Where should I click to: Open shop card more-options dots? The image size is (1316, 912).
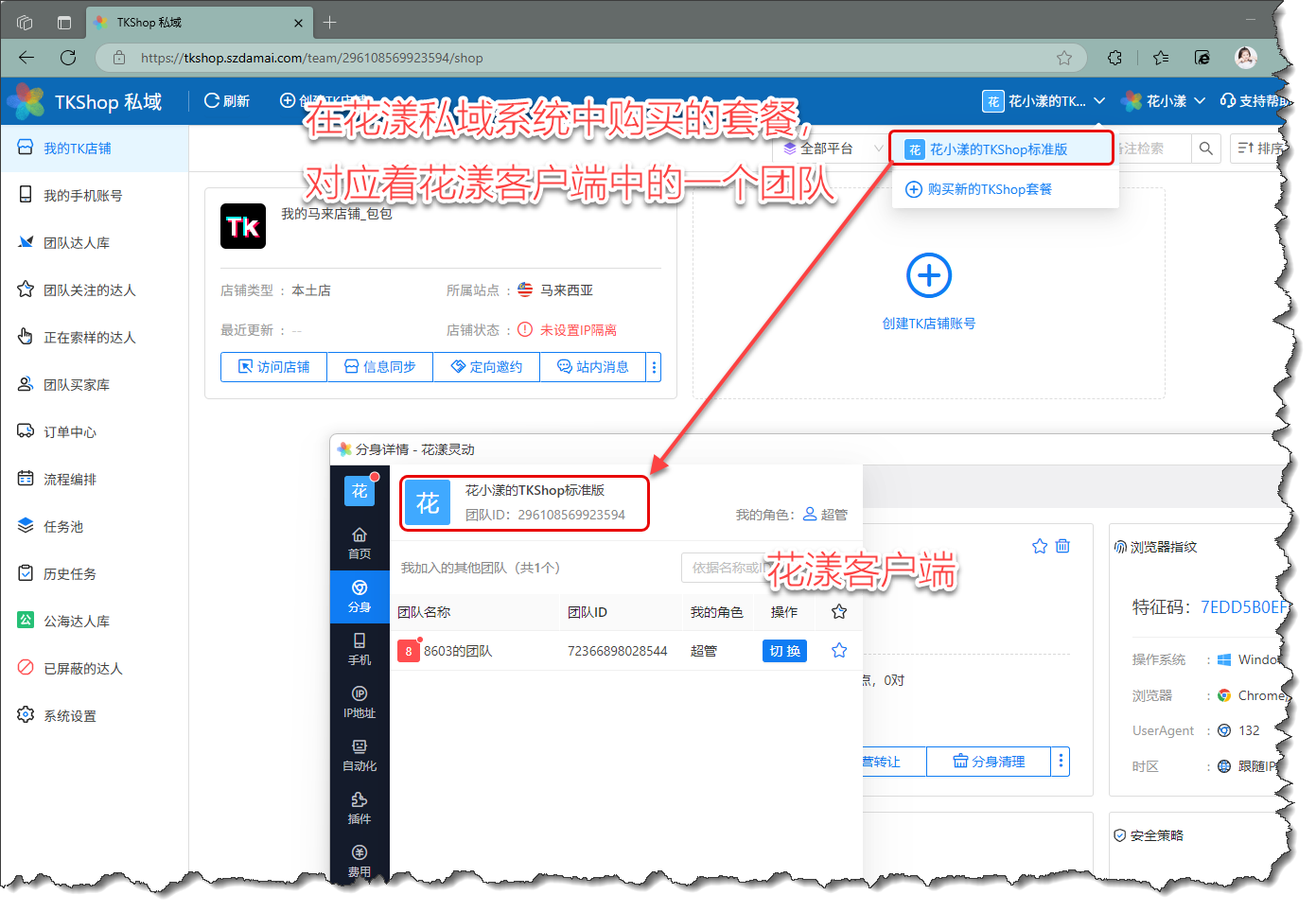(654, 367)
